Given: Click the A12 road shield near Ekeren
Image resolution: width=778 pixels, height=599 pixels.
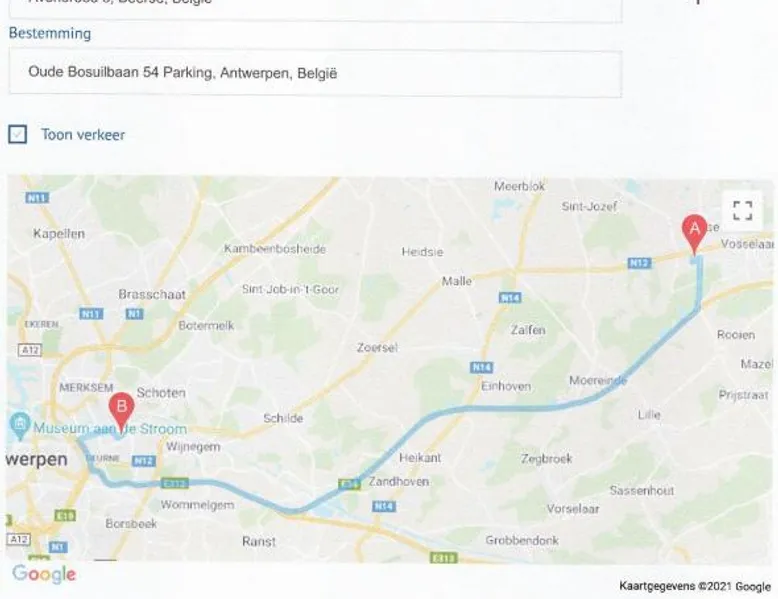Looking at the screenshot, I should coord(30,350).
